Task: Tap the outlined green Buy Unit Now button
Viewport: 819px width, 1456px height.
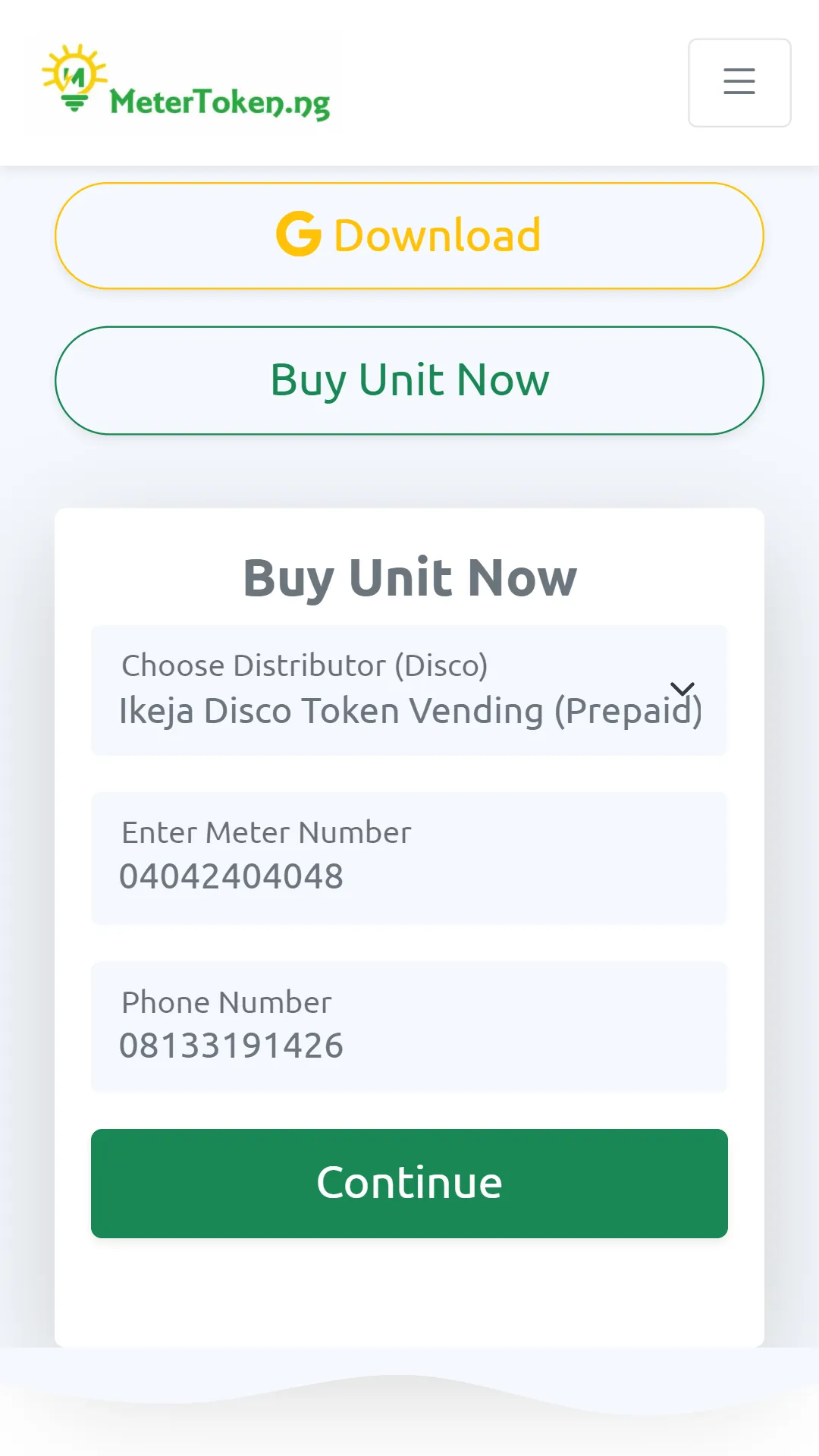Action: (x=409, y=380)
